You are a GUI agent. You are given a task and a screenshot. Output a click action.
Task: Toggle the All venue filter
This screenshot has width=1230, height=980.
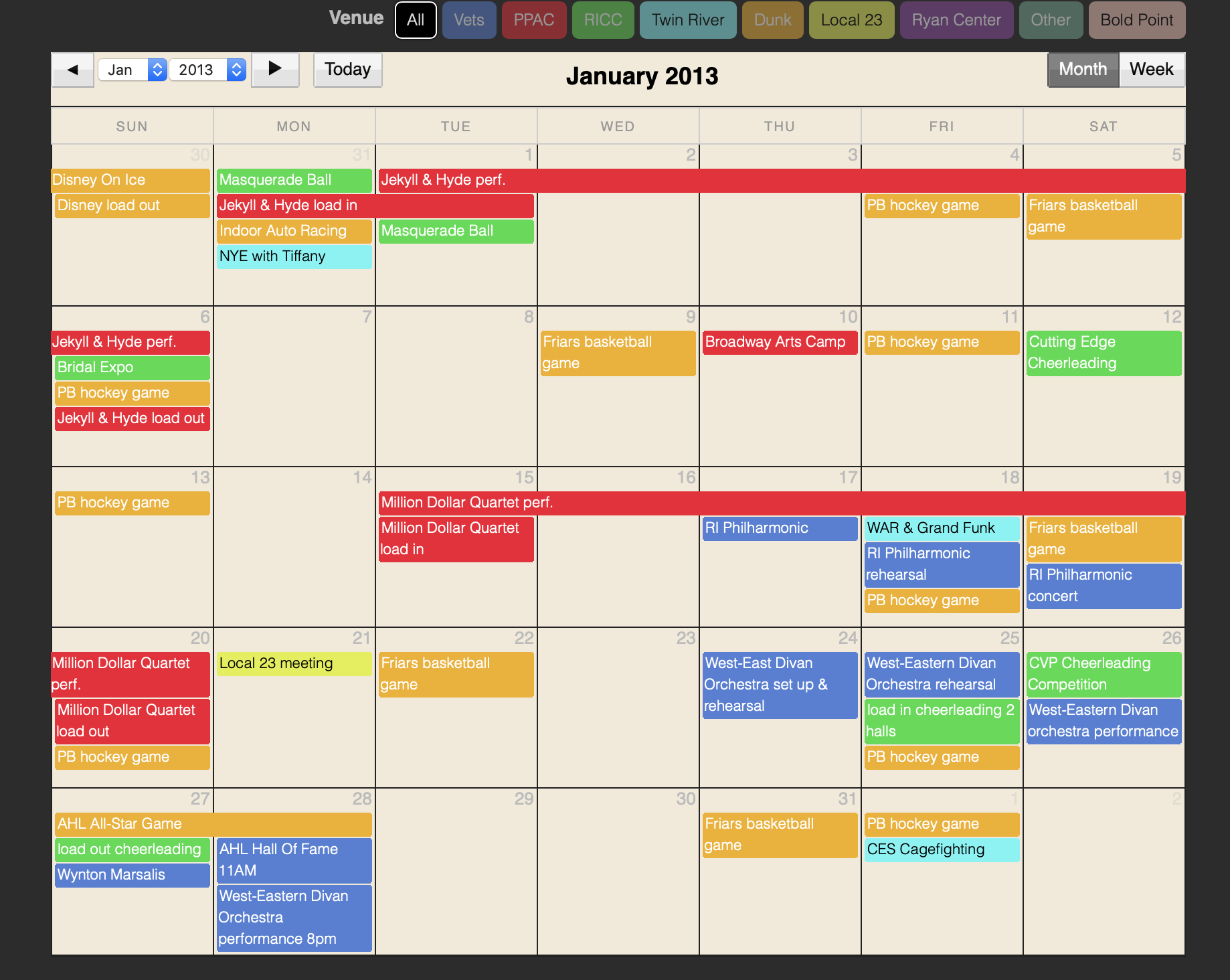[x=416, y=20]
